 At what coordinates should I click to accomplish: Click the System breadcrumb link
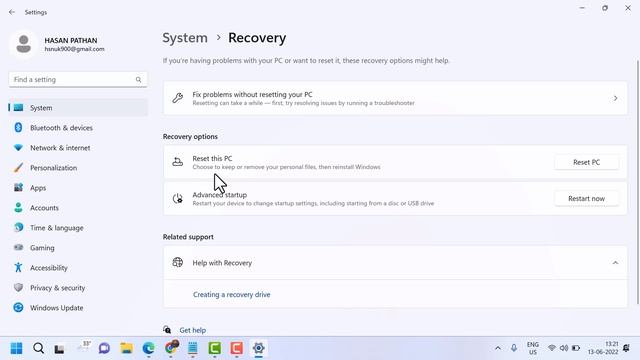[x=185, y=38]
